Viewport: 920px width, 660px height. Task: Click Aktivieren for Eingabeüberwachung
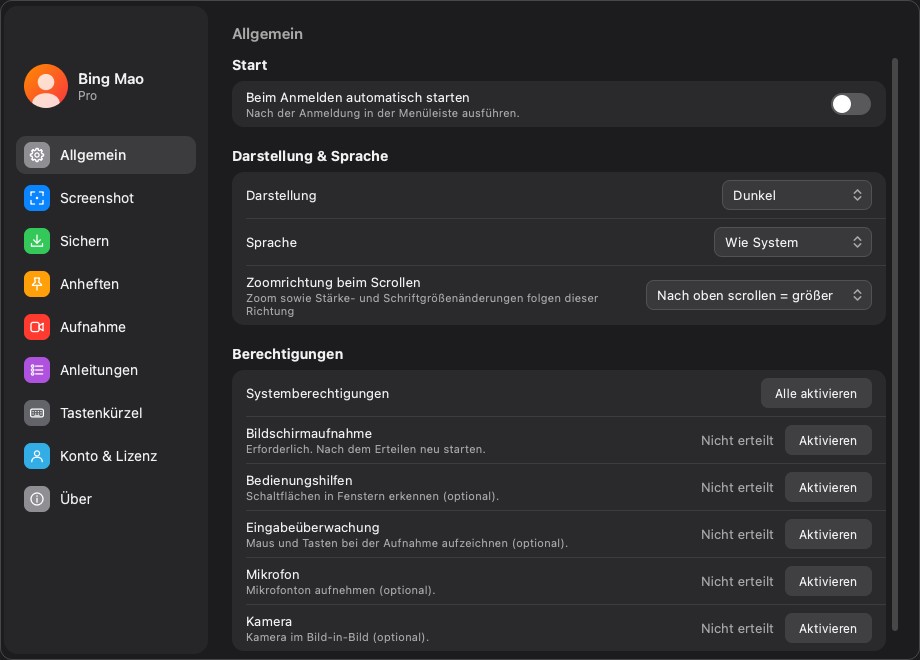828,534
